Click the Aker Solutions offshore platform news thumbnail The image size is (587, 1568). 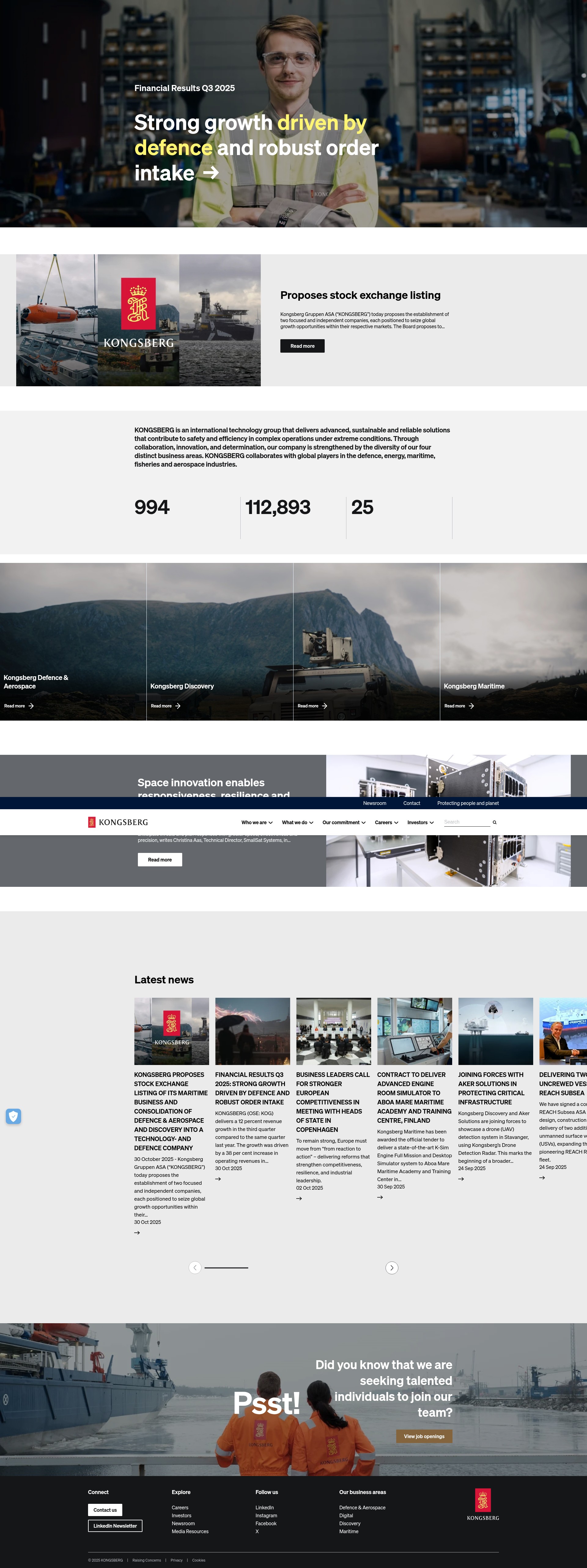pyautogui.click(x=496, y=1031)
